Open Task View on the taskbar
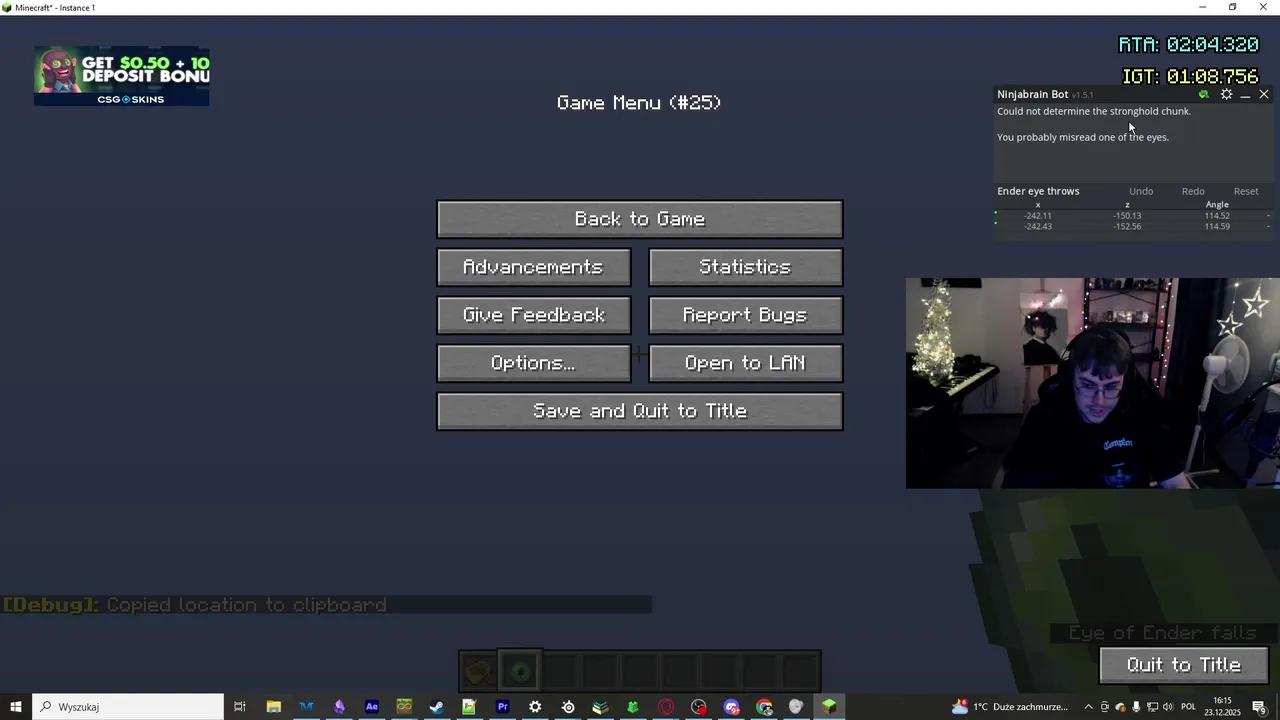 click(x=240, y=707)
